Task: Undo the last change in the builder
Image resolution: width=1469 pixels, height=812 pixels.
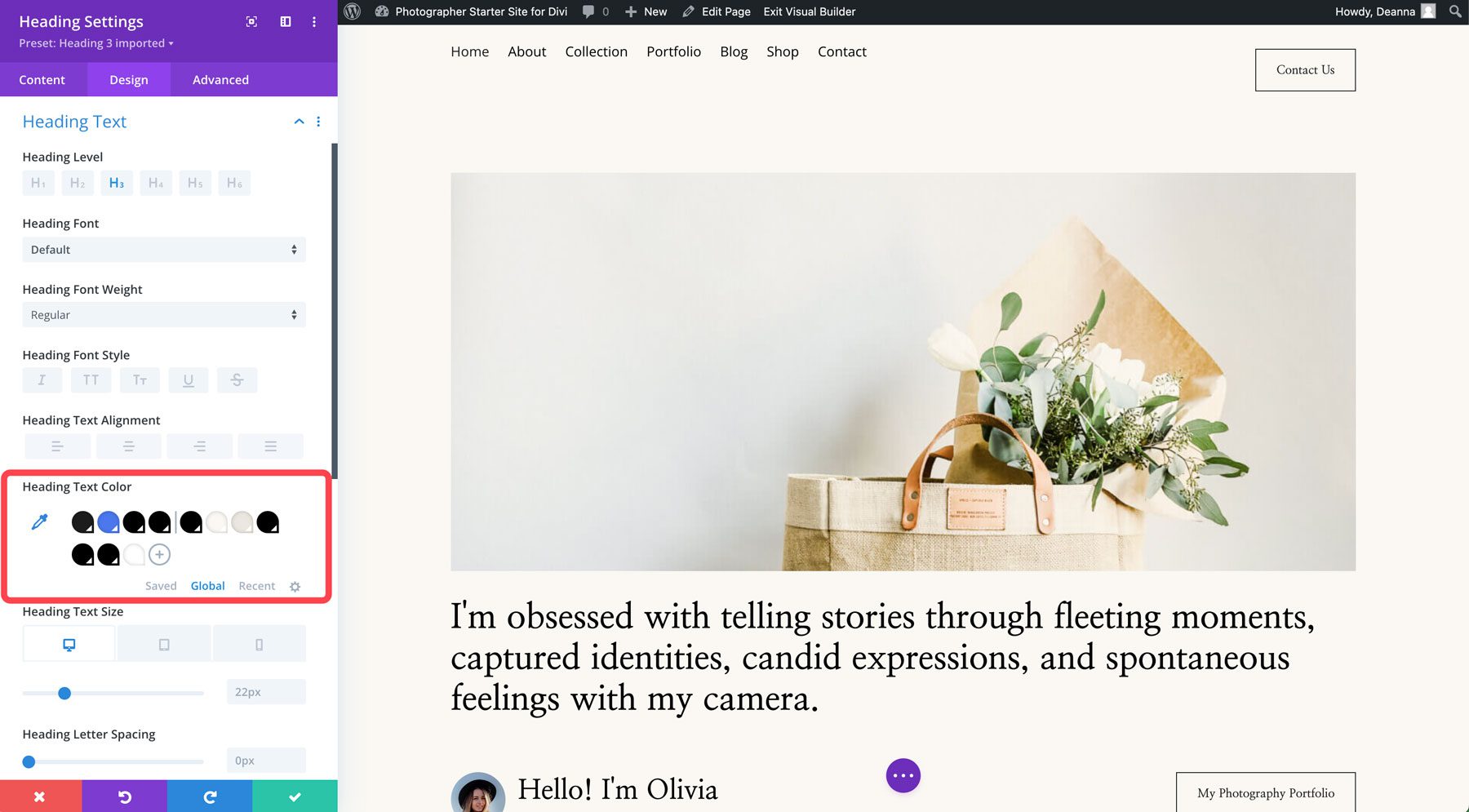Action: [125, 796]
